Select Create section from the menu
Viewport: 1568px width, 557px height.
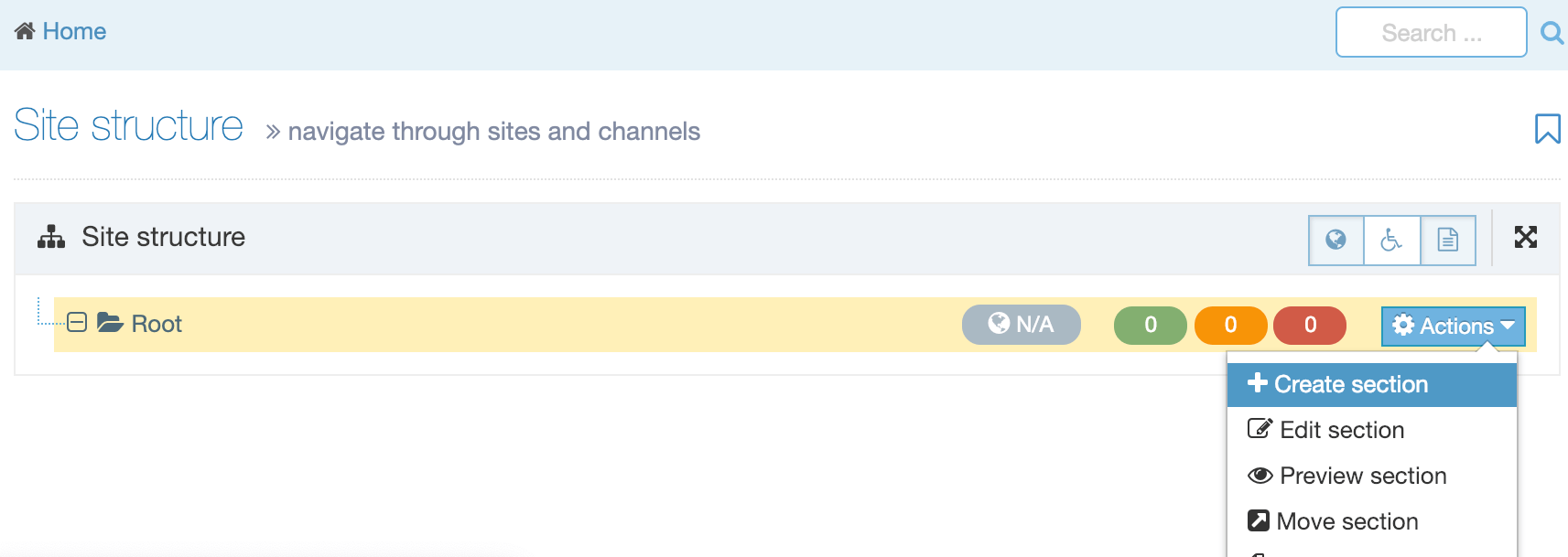tap(1350, 384)
